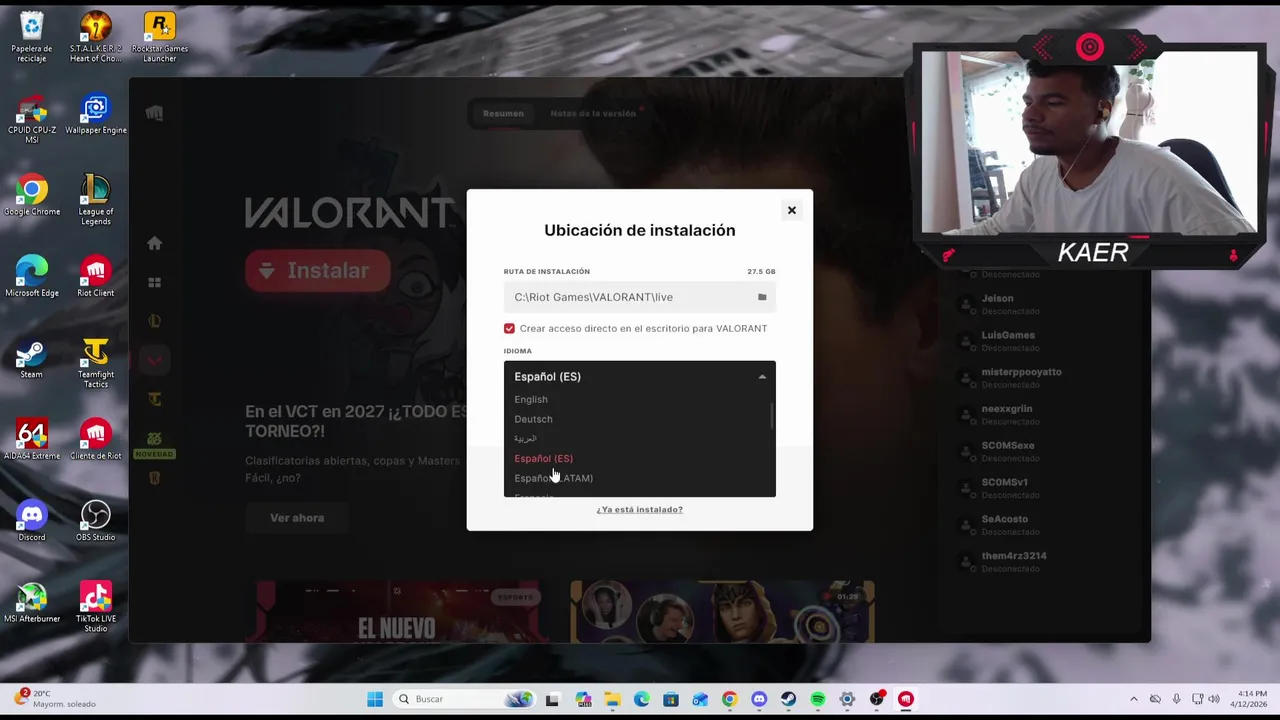The height and width of the screenshot is (720, 1280).
Task: Open Notas de la versión tab
Action: click(593, 113)
